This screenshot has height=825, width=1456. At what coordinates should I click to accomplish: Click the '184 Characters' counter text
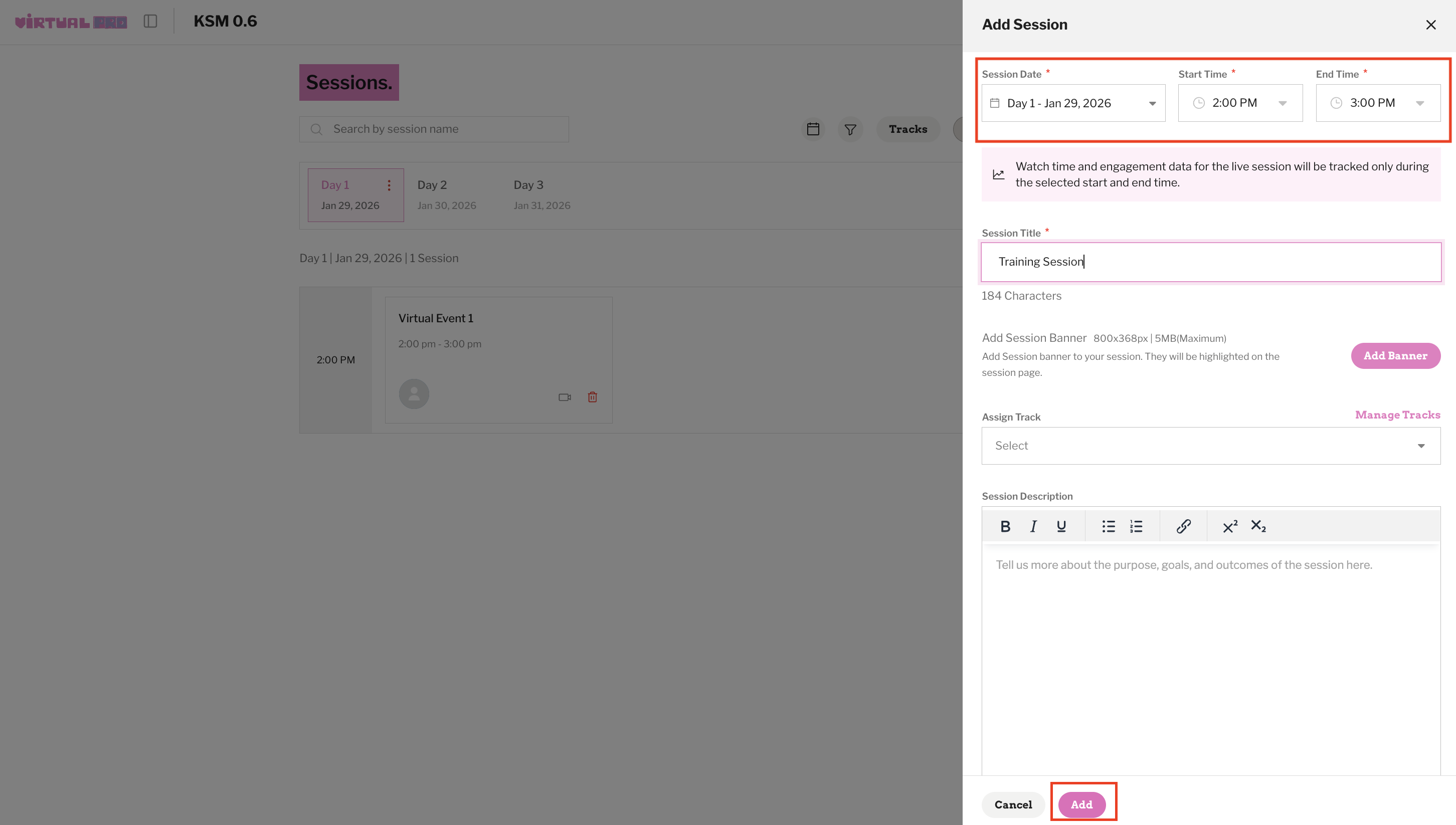pyautogui.click(x=1021, y=296)
